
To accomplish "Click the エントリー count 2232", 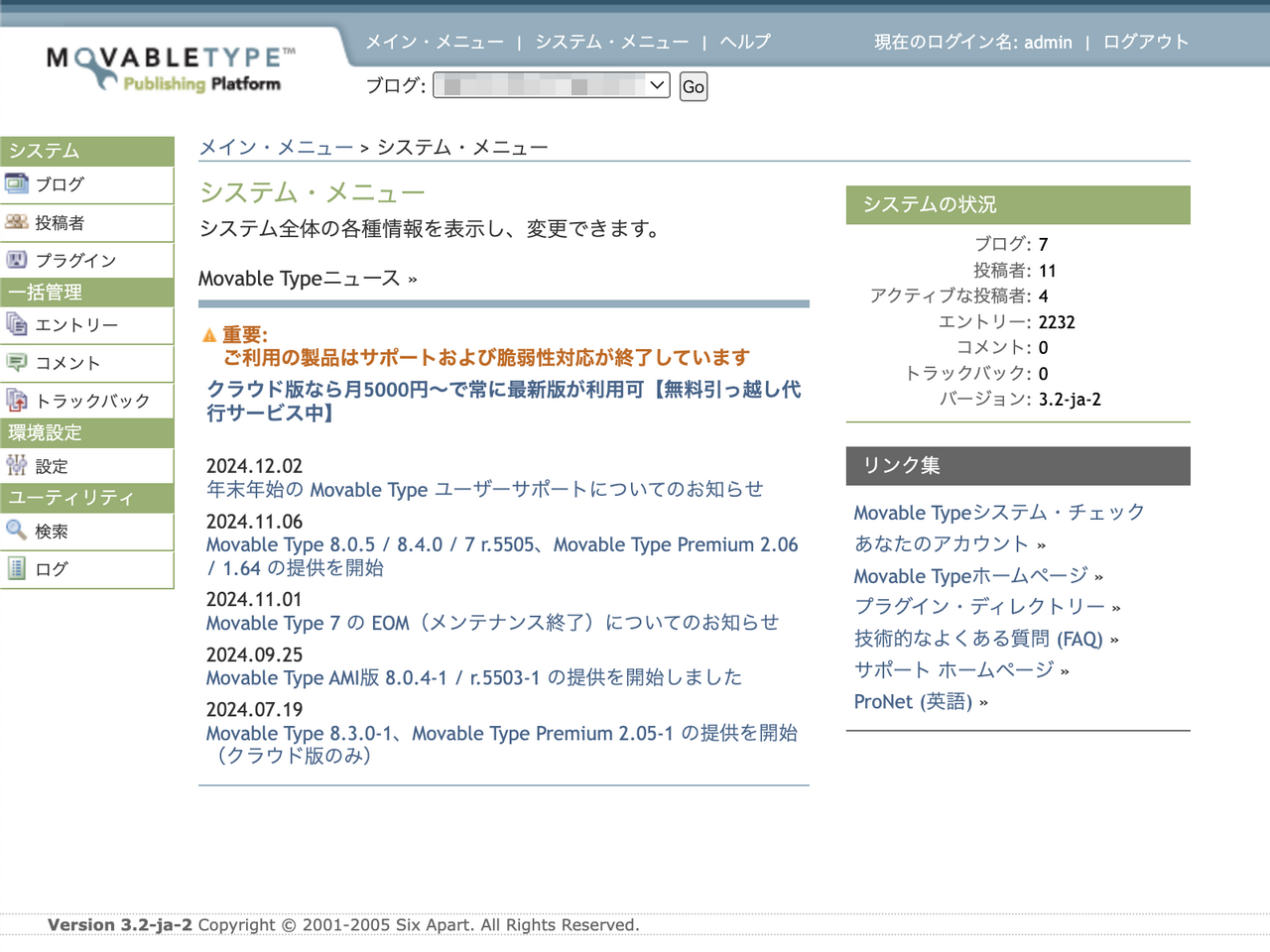I will (1057, 322).
